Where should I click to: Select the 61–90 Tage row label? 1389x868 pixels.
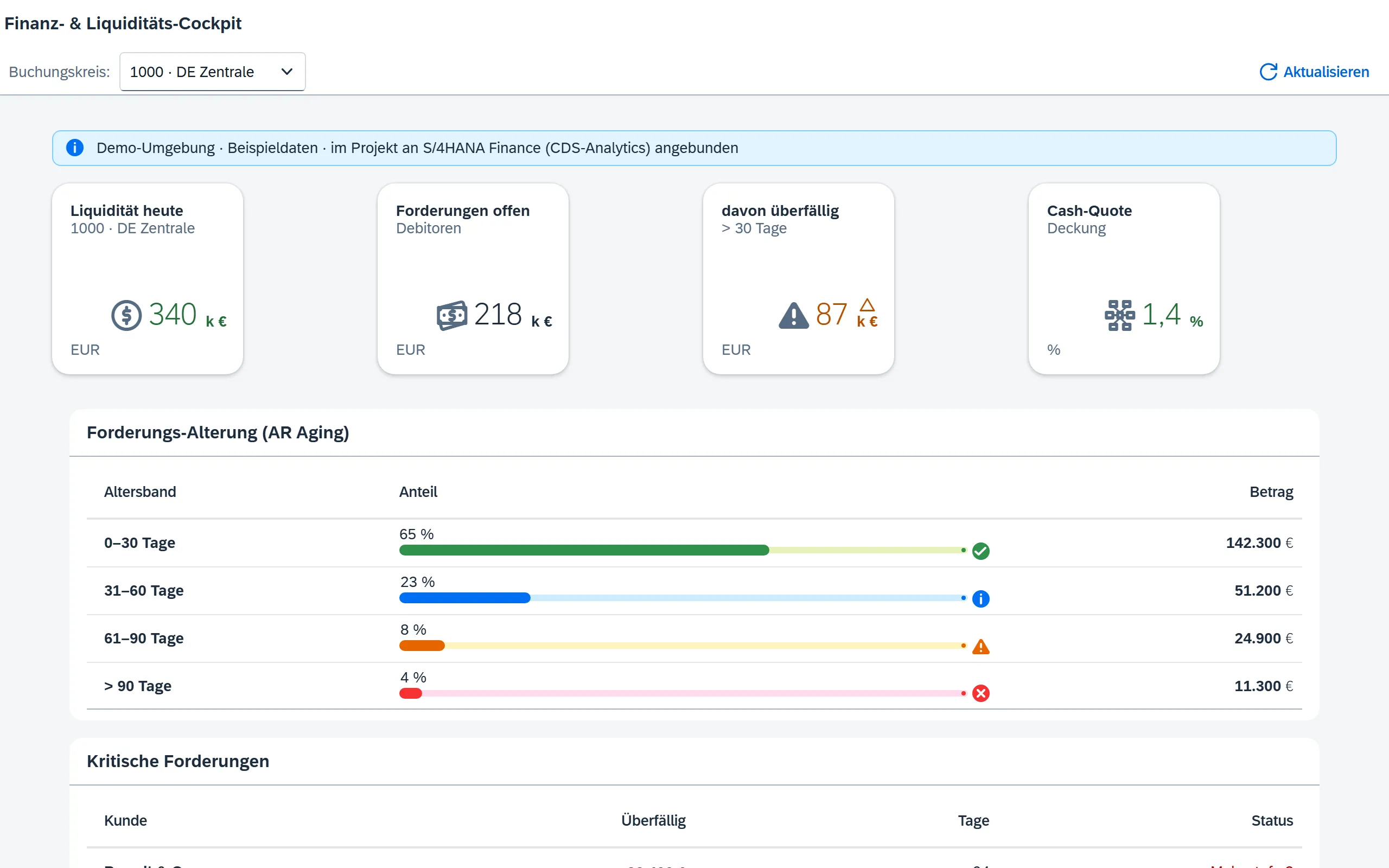pos(143,638)
